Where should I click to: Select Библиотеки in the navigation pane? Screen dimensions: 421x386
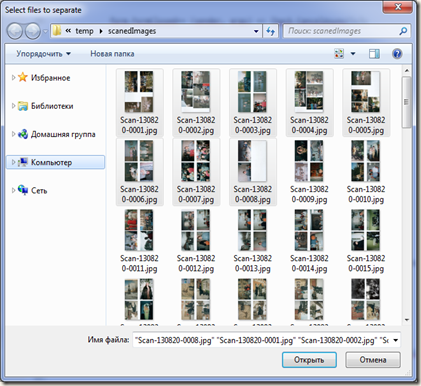[x=52, y=106]
